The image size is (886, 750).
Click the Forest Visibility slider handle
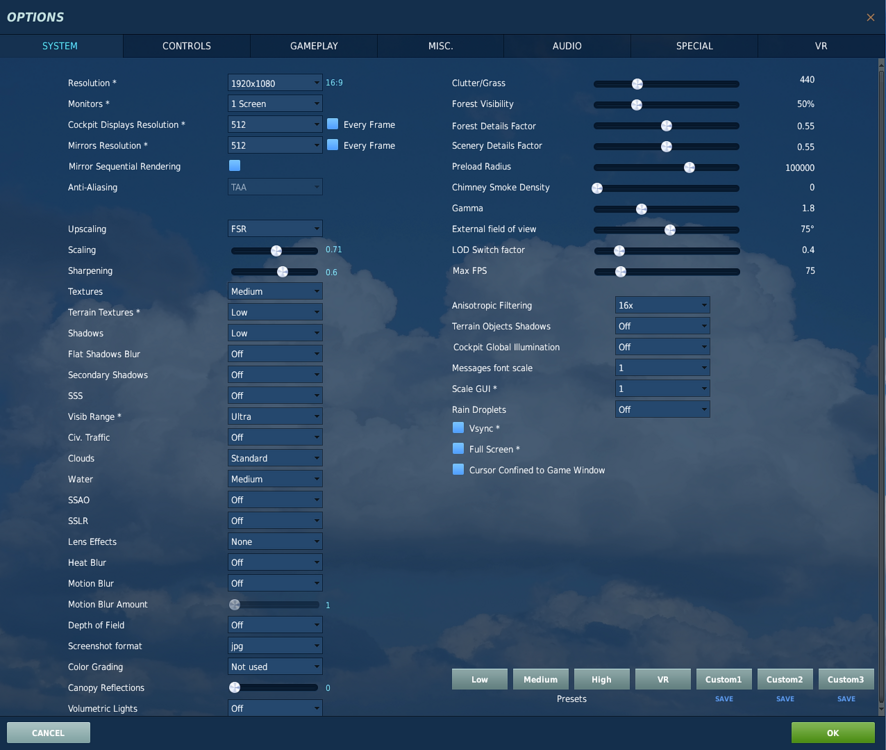coord(637,105)
